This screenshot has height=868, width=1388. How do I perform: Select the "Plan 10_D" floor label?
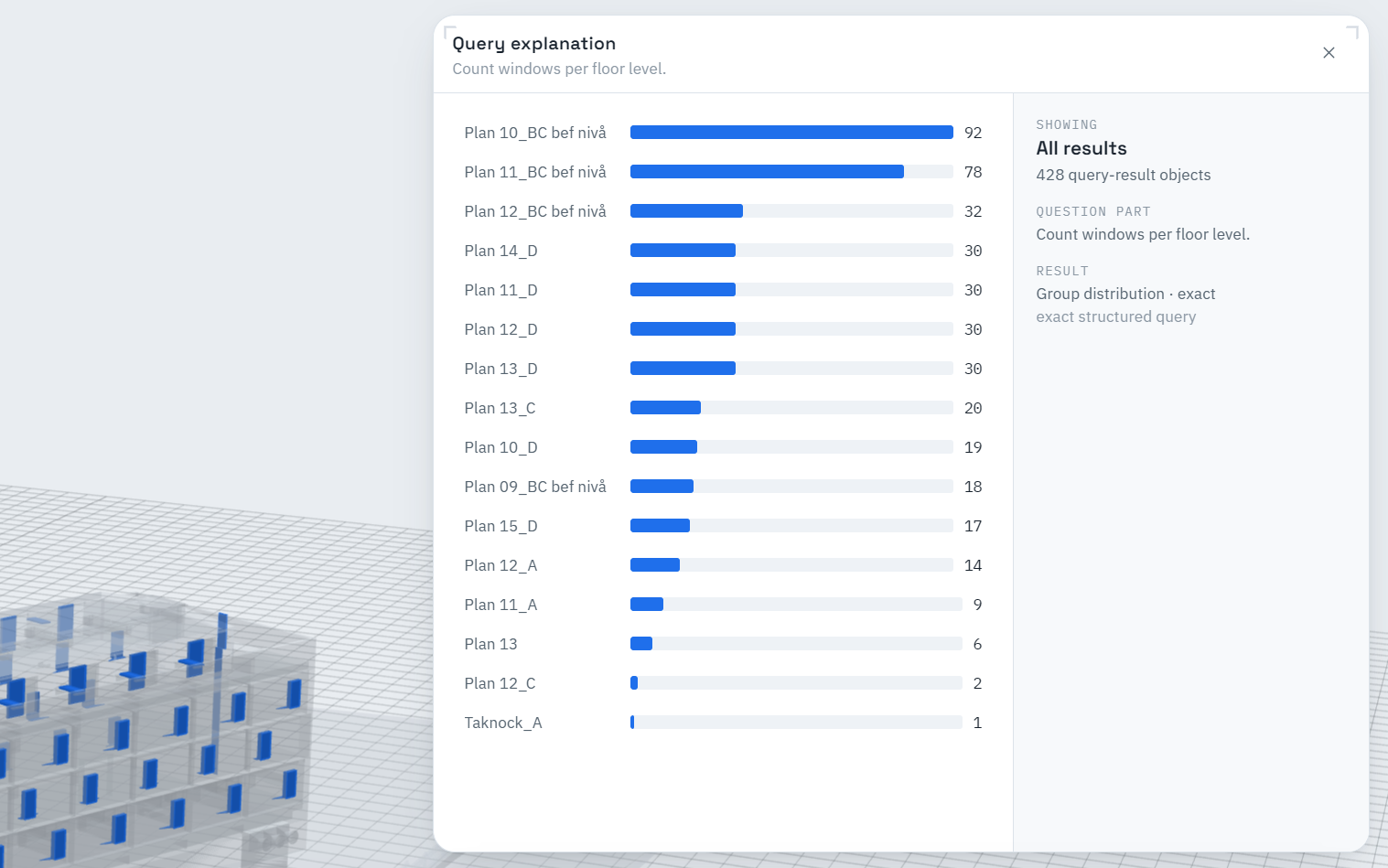point(500,447)
